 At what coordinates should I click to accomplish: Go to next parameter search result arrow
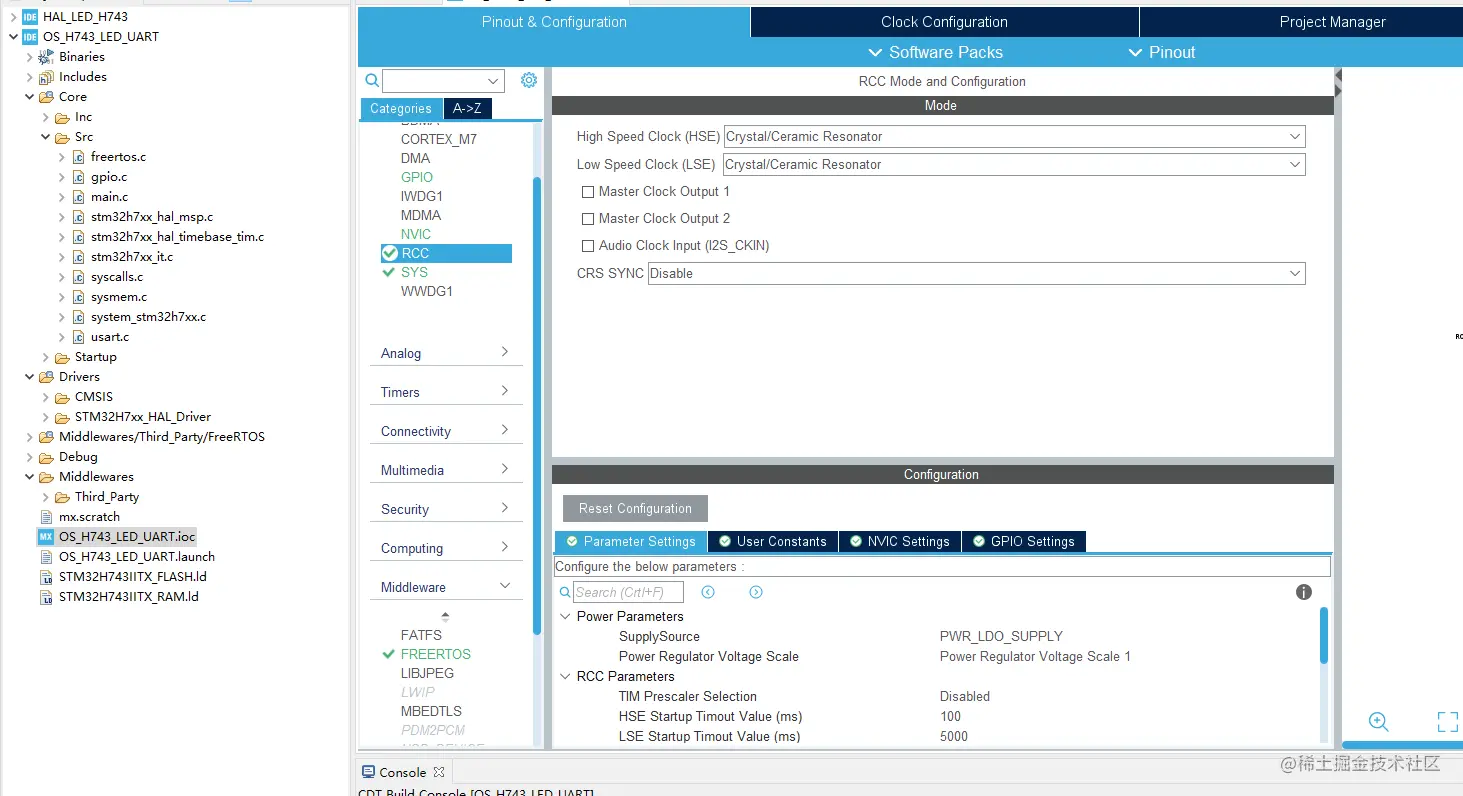point(756,592)
